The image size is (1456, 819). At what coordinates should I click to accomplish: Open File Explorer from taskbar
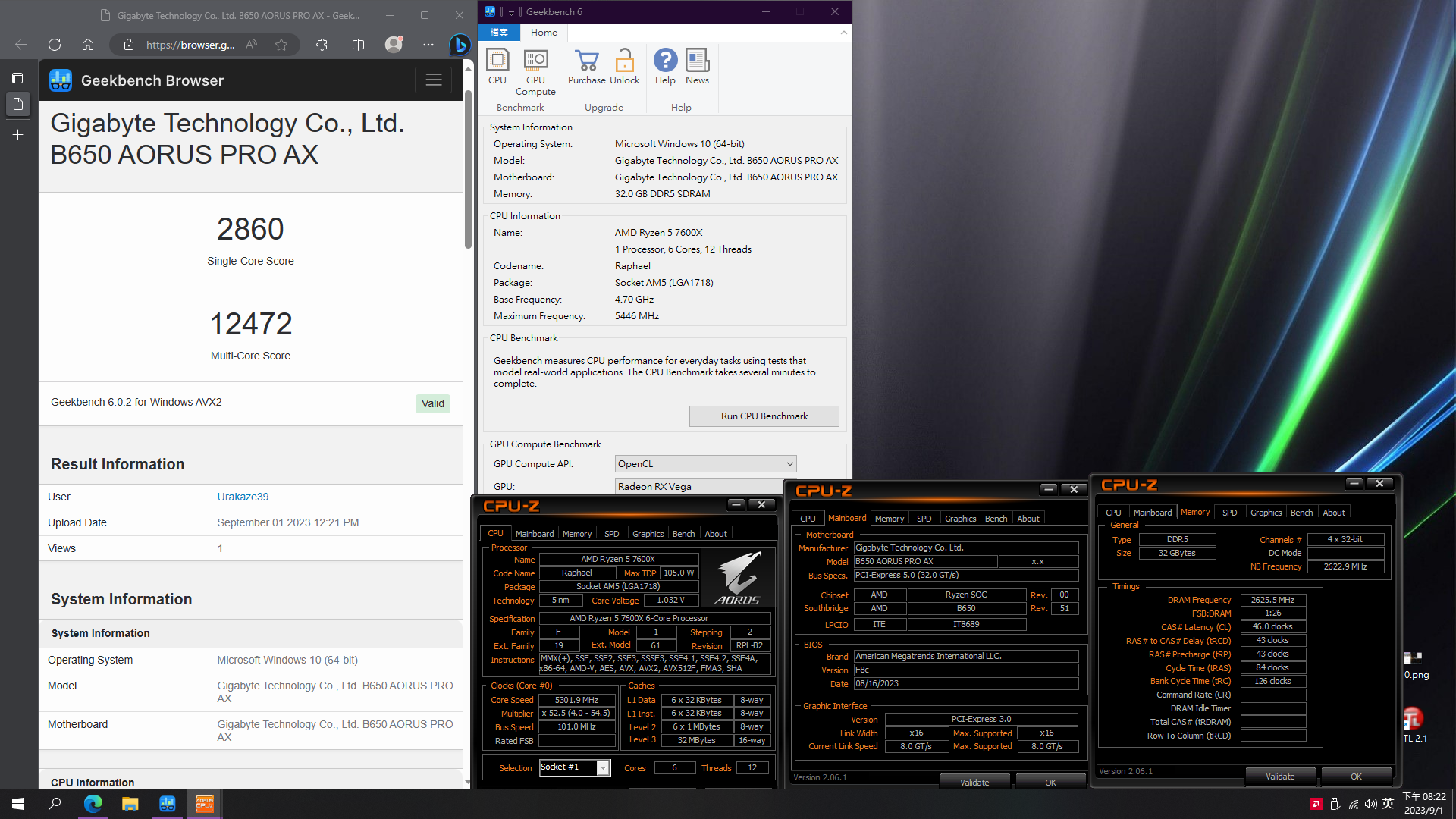(x=130, y=804)
